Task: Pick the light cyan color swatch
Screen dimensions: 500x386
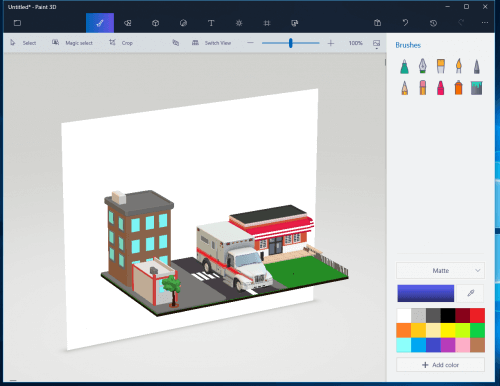Action: pyautogui.click(x=404, y=345)
